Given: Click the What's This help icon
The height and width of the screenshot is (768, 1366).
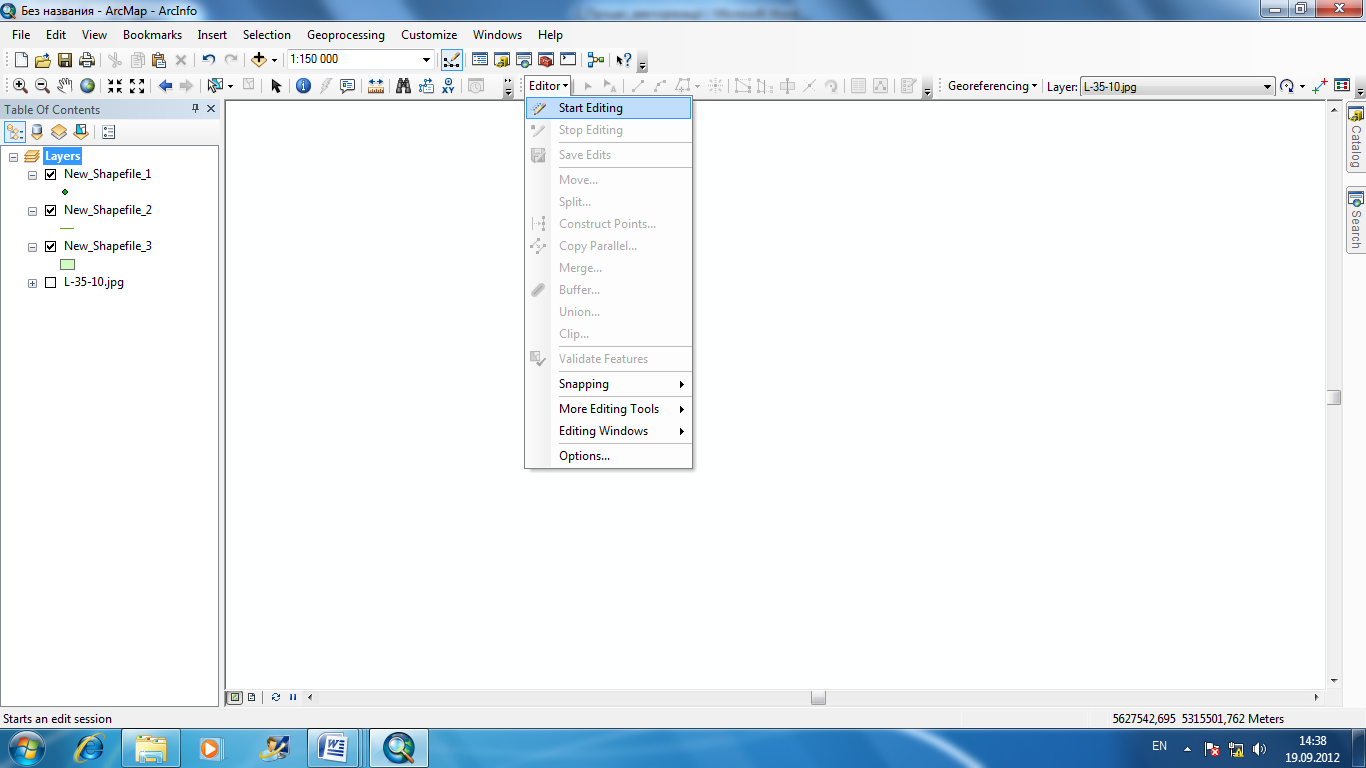Looking at the screenshot, I should click(x=624, y=60).
